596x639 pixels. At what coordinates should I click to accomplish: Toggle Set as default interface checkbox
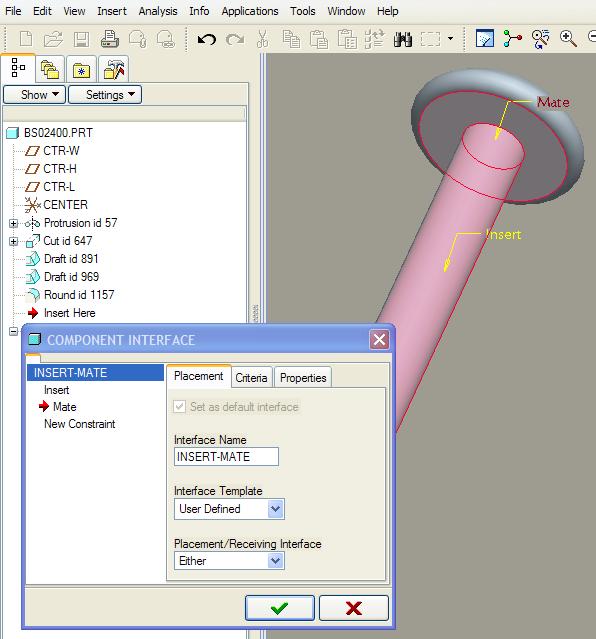tap(179, 407)
